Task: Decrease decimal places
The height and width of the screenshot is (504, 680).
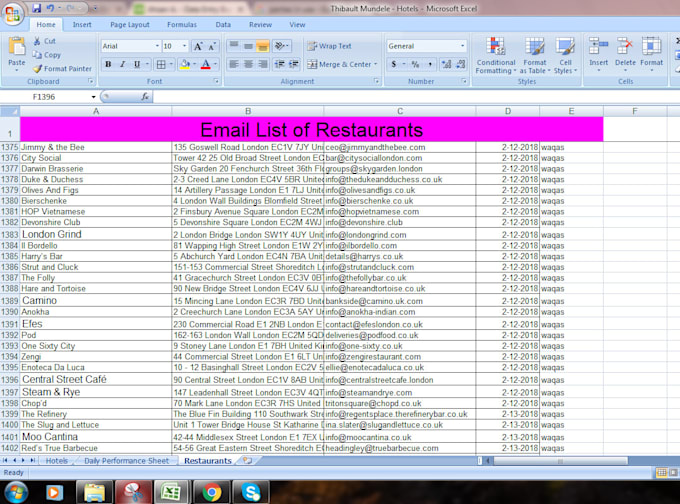Action: [461, 64]
